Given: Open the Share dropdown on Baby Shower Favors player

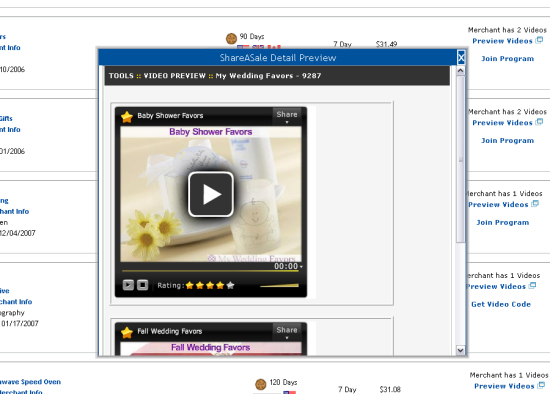Looking at the screenshot, I should tap(287, 116).
